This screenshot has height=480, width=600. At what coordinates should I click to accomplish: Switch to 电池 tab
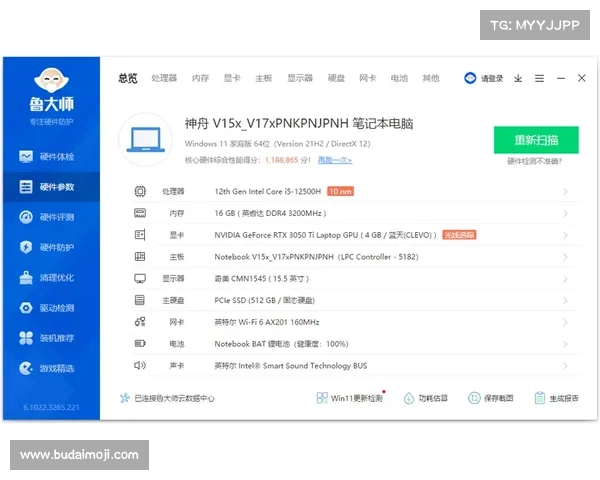pos(399,78)
